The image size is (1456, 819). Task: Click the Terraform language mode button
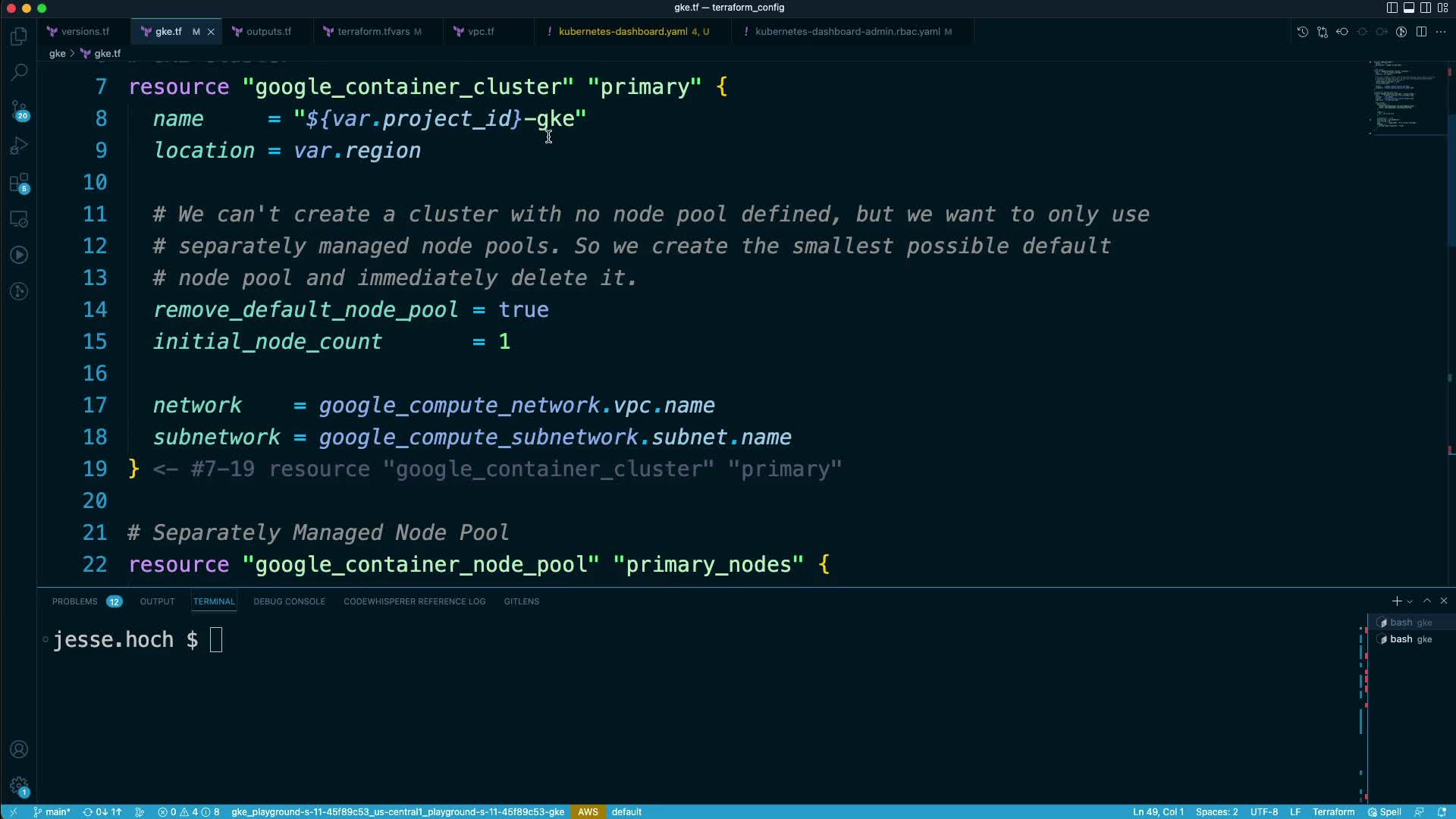[x=1333, y=811]
